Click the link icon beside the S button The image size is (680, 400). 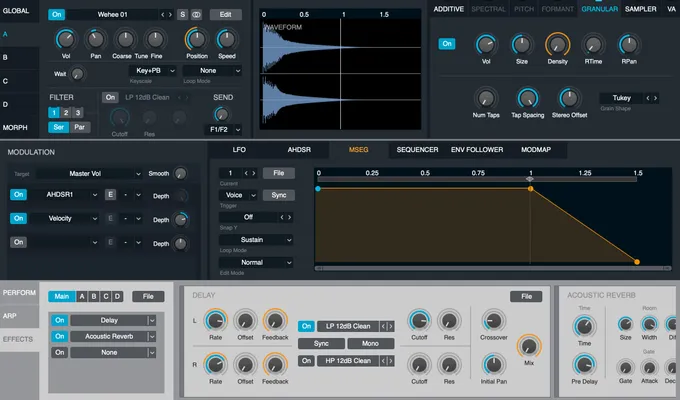click(196, 15)
